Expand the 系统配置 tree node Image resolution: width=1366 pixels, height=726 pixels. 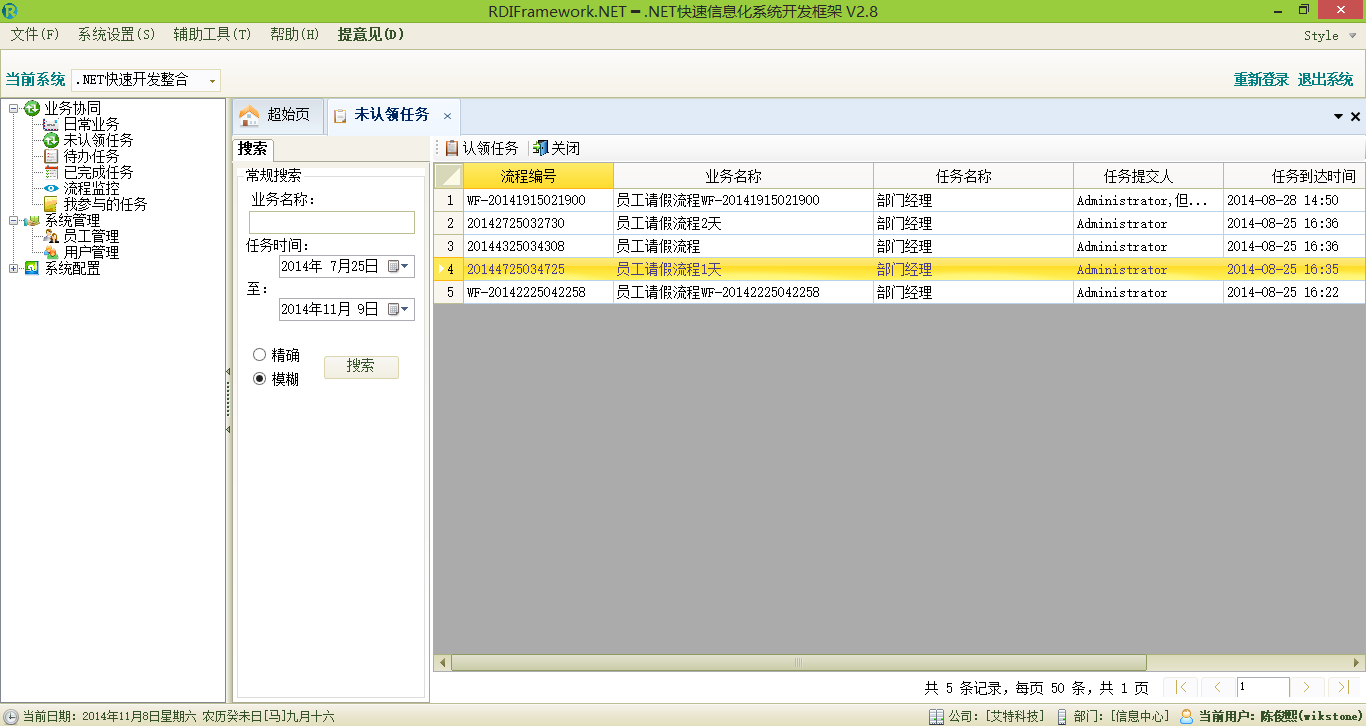tap(14, 268)
